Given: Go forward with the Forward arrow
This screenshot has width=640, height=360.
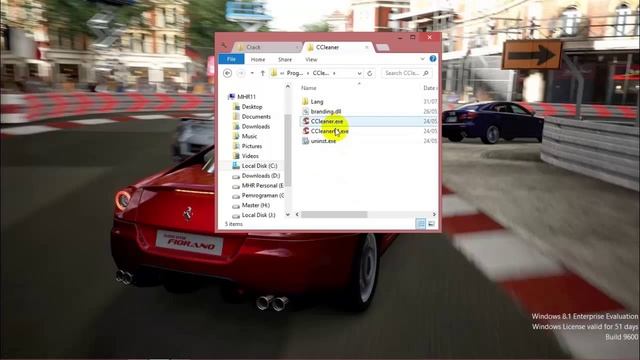Looking at the screenshot, I should click(x=241, y=73).
